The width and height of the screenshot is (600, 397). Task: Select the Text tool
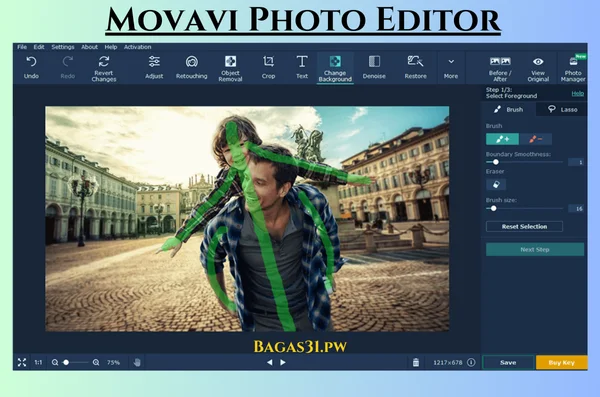pyautogui.click(x=302, y=67)
